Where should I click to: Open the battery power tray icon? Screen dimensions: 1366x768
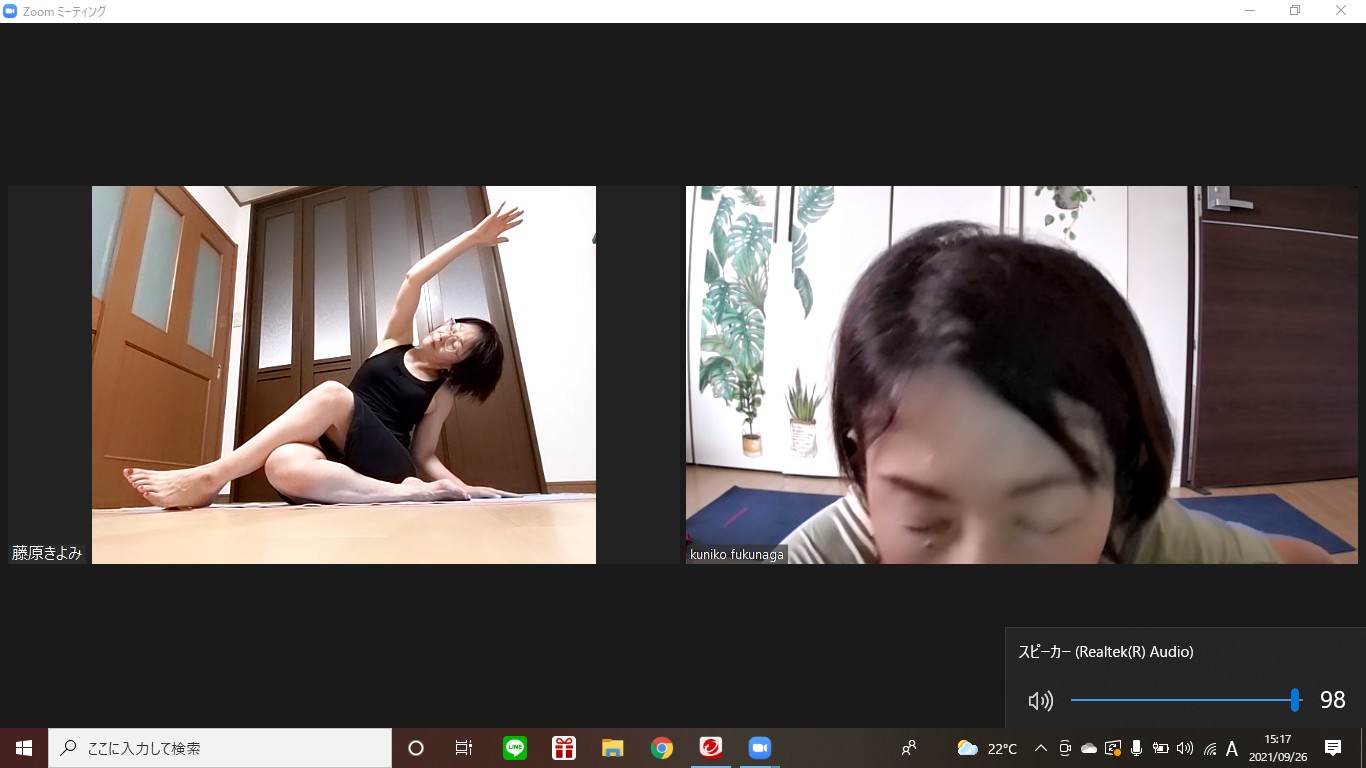[x=1161, y=748]
